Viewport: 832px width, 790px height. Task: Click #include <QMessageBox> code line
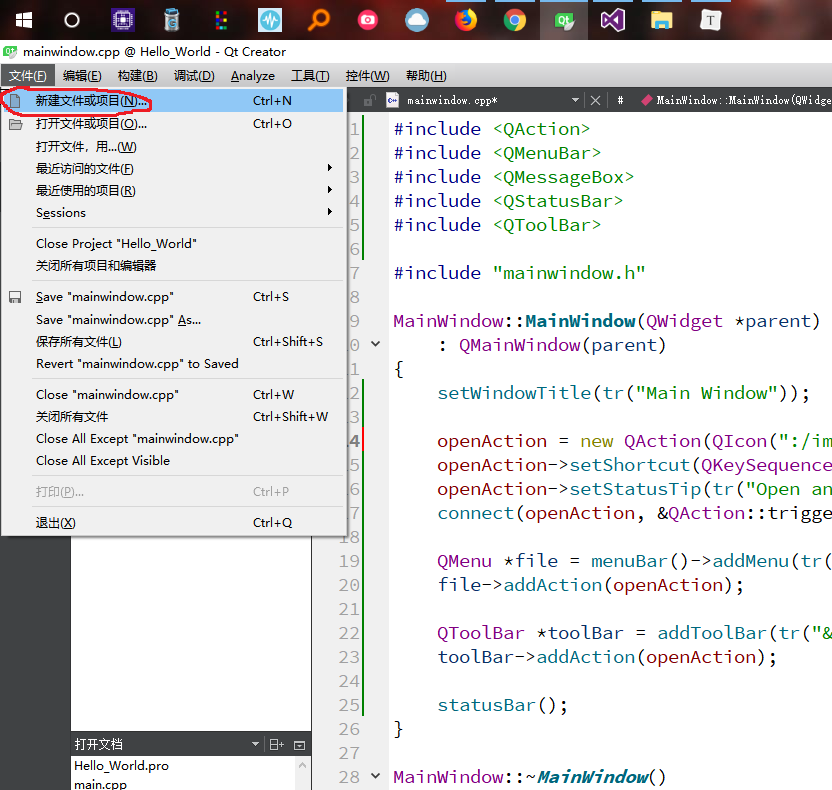click(x=514, y=177)
